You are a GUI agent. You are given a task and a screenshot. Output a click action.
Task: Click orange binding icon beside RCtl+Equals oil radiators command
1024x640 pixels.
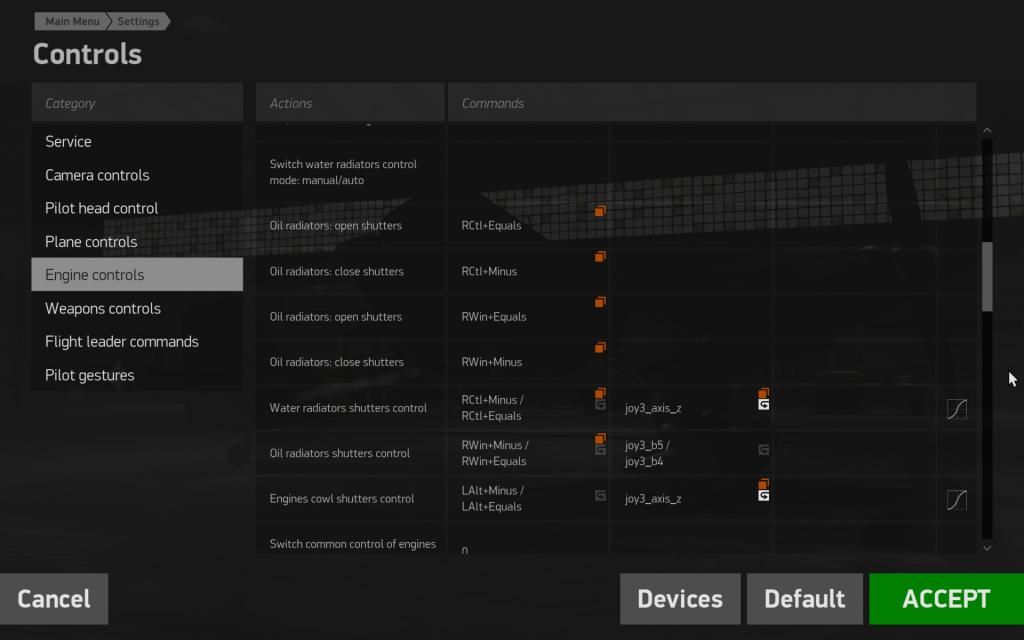point(600,211)
